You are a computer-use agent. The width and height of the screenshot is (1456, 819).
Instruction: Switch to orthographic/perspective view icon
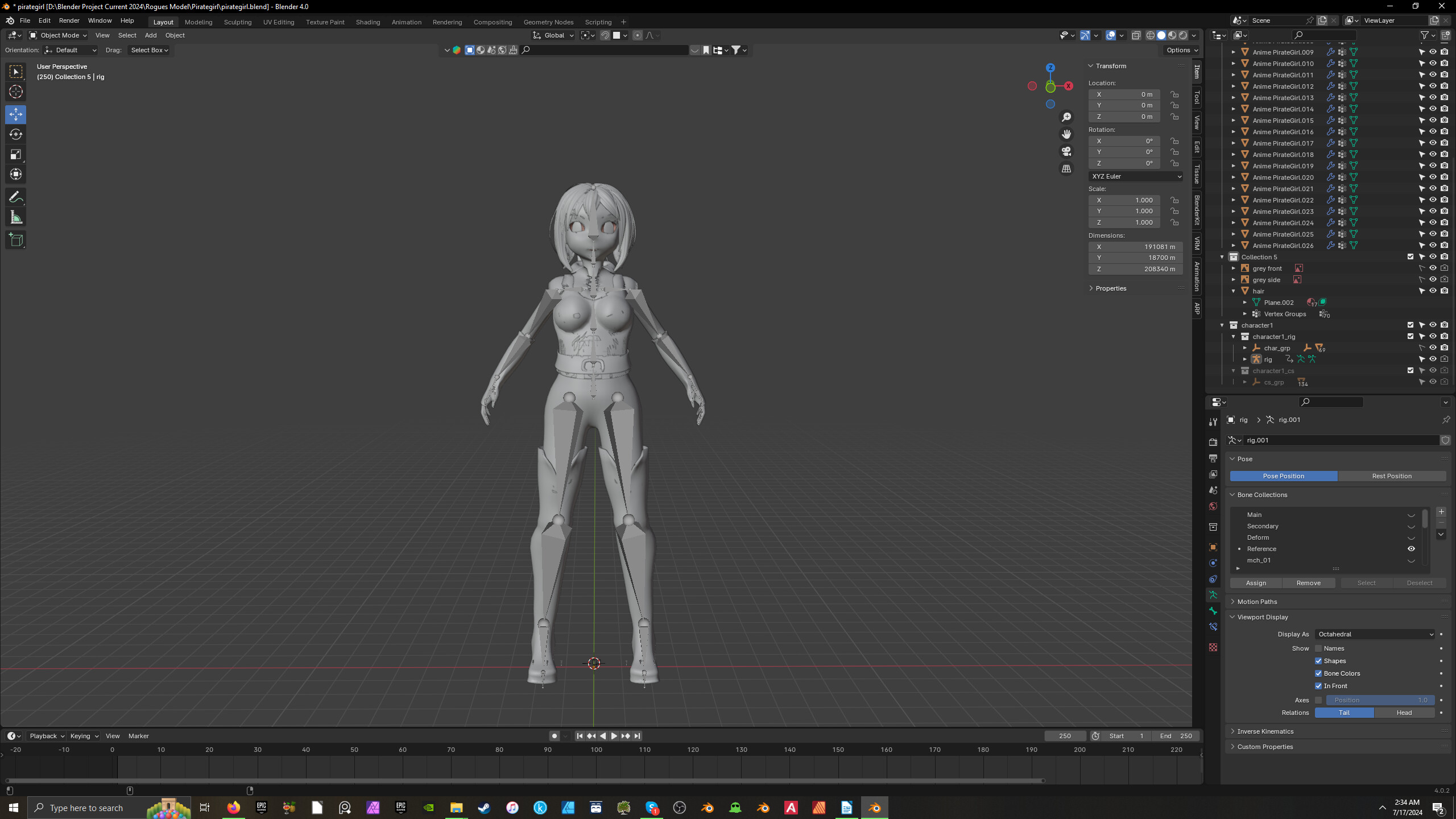(1066, 169)
